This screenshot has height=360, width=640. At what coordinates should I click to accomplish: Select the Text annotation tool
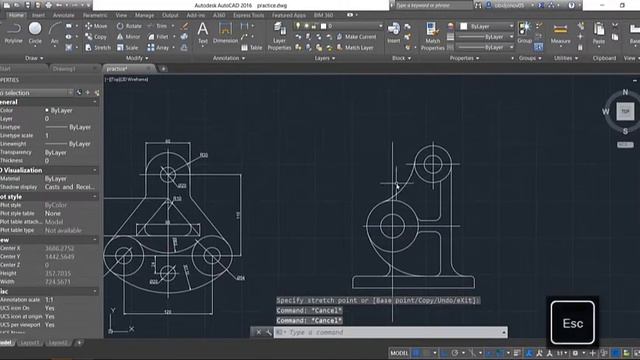[202, 33]
